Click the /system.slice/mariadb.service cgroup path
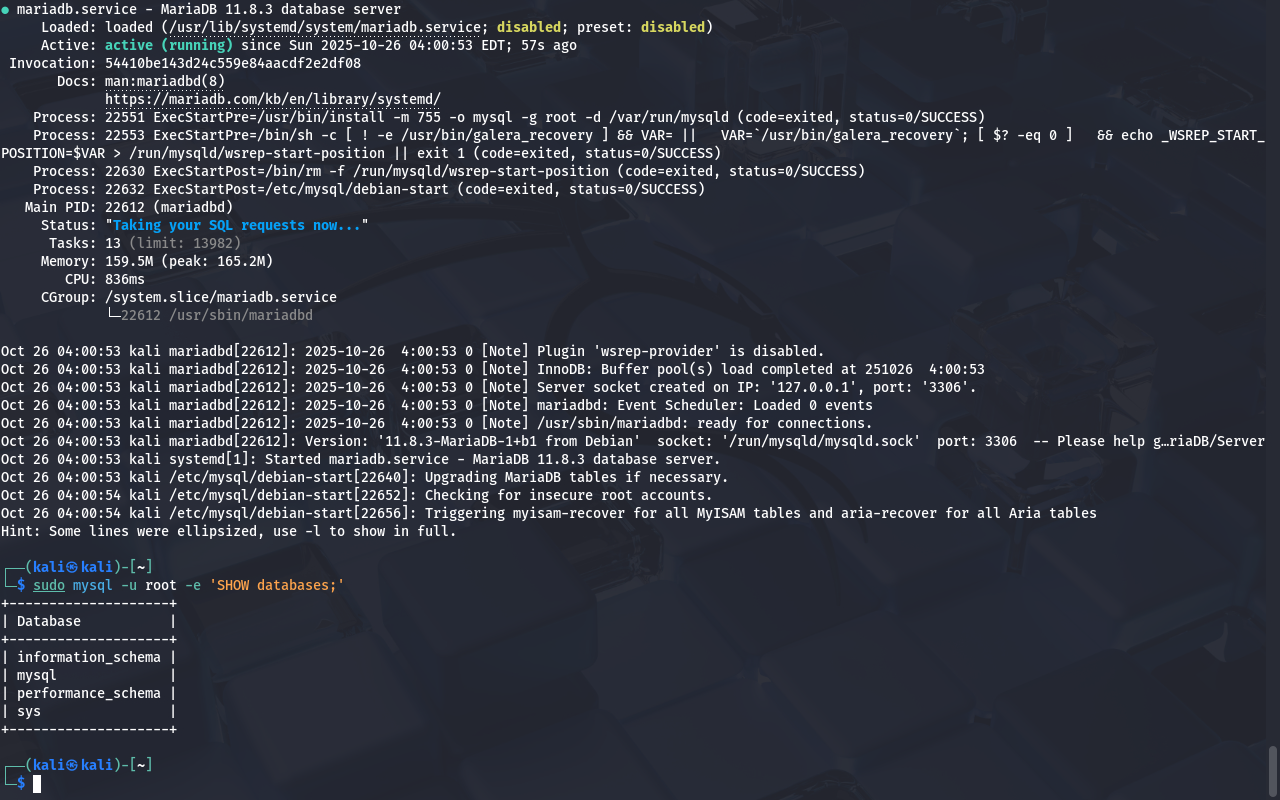Viewport: 1280px width, 800px height. [x=220, y=297]
